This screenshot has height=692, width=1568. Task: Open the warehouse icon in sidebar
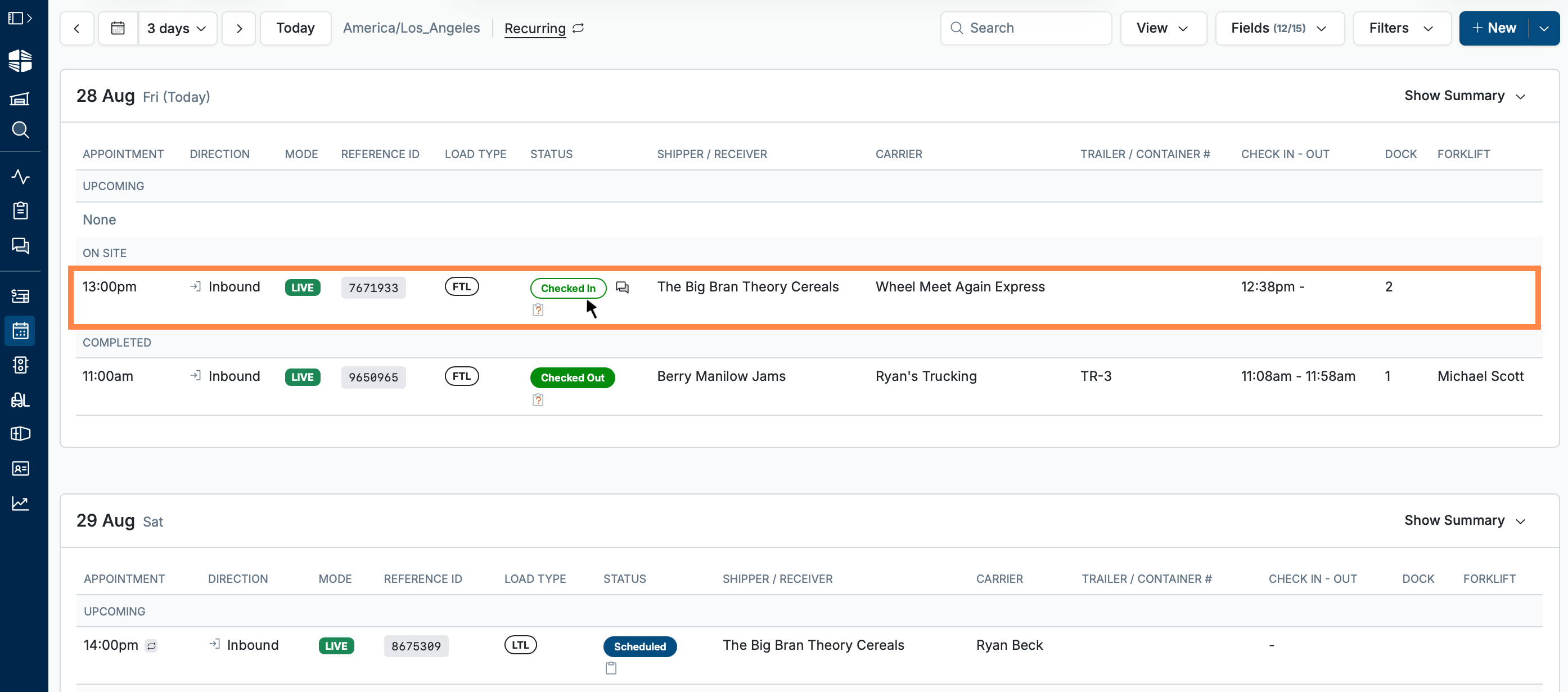click(20, 98)
